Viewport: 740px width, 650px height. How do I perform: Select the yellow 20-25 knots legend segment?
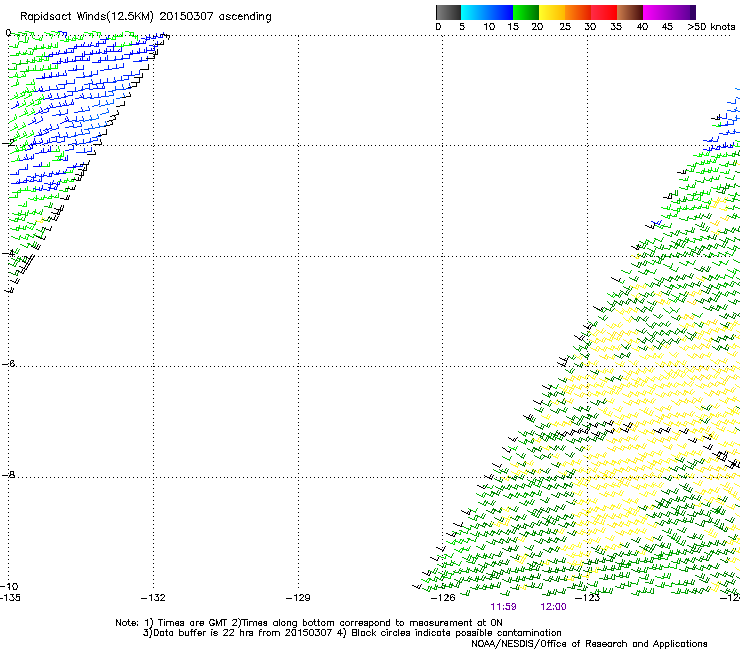tap(552, 12)
